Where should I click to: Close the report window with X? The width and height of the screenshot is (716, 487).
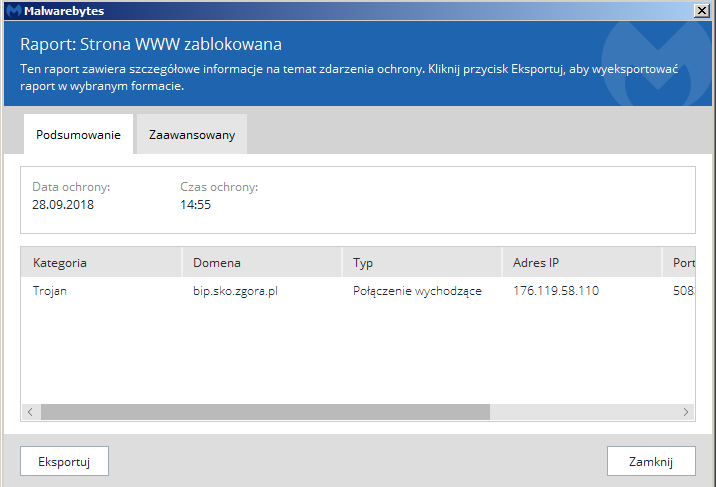(x=704, y=11)
